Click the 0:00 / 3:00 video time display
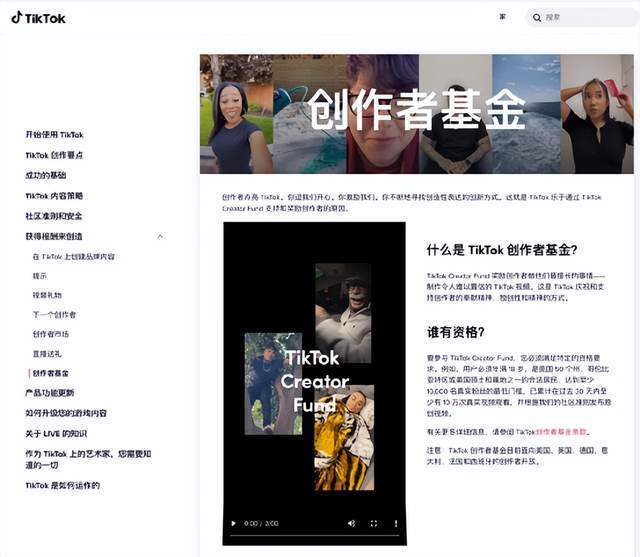The height and width of the screenshot is (557, 640). point(261,524)
